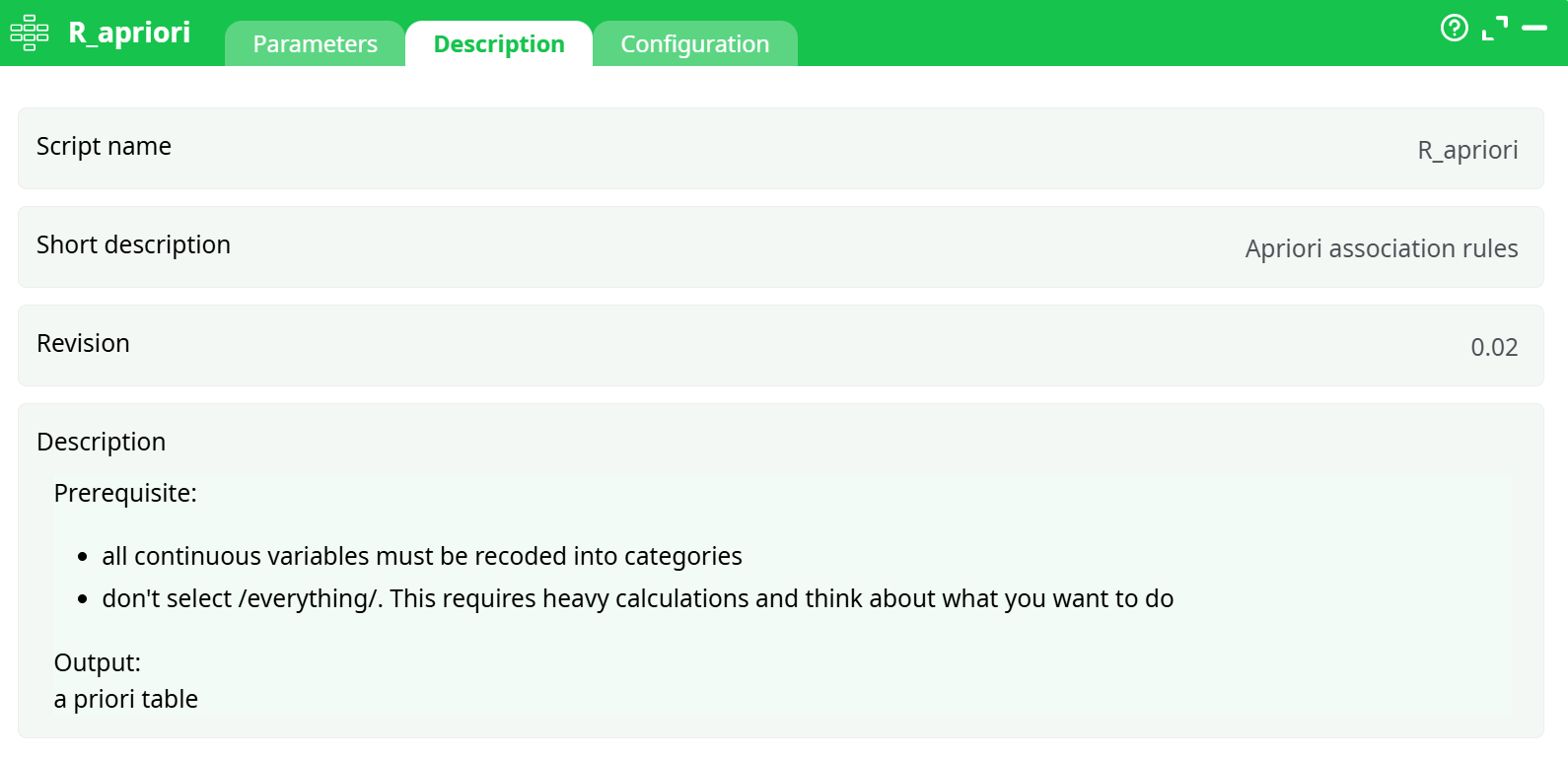Click the continuous variables bullet line
Screen dimensions: 1568x758
[x=421, y=556]
